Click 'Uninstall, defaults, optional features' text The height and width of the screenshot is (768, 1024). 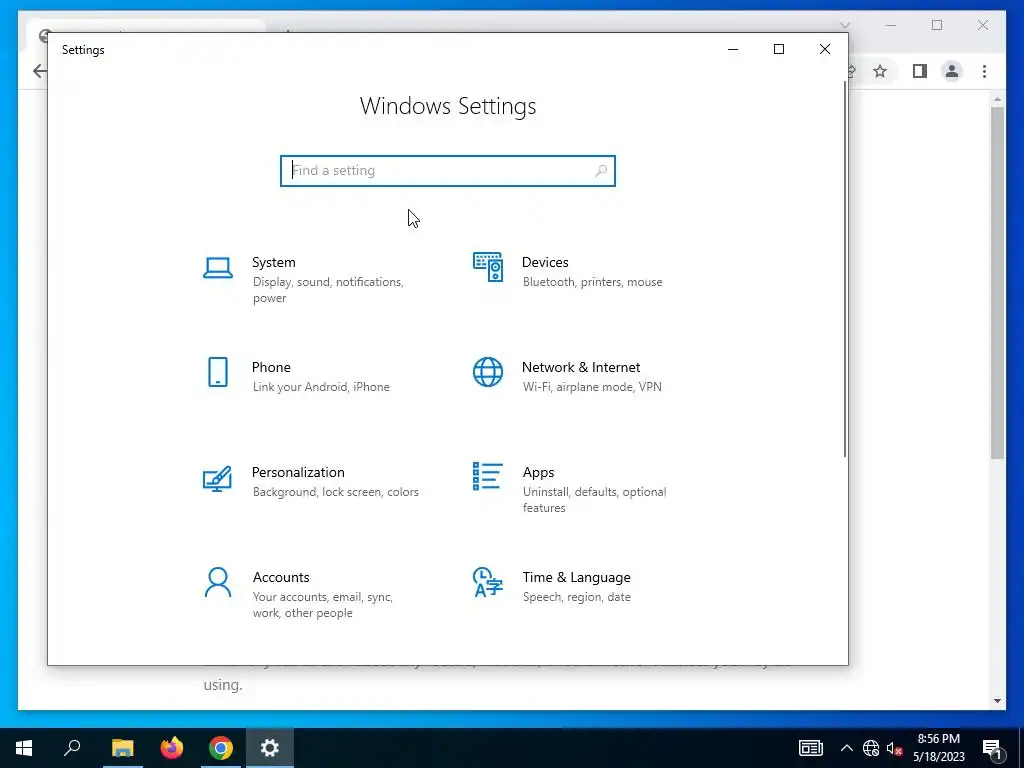[594, 500]
